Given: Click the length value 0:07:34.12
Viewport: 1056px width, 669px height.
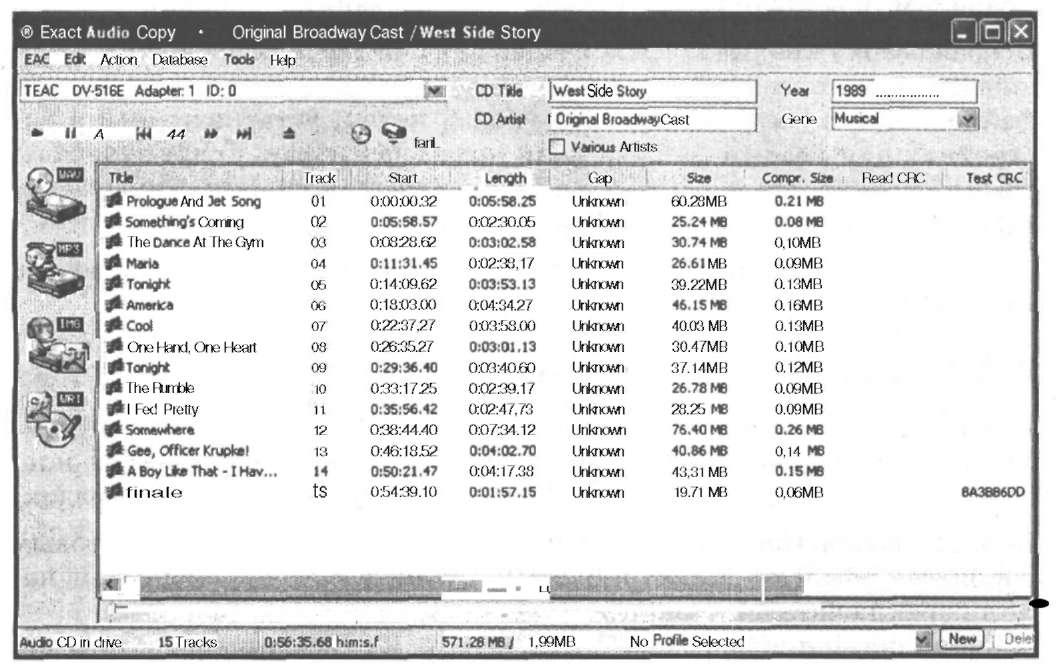Looking at the screenshot, I should [502, 429].
